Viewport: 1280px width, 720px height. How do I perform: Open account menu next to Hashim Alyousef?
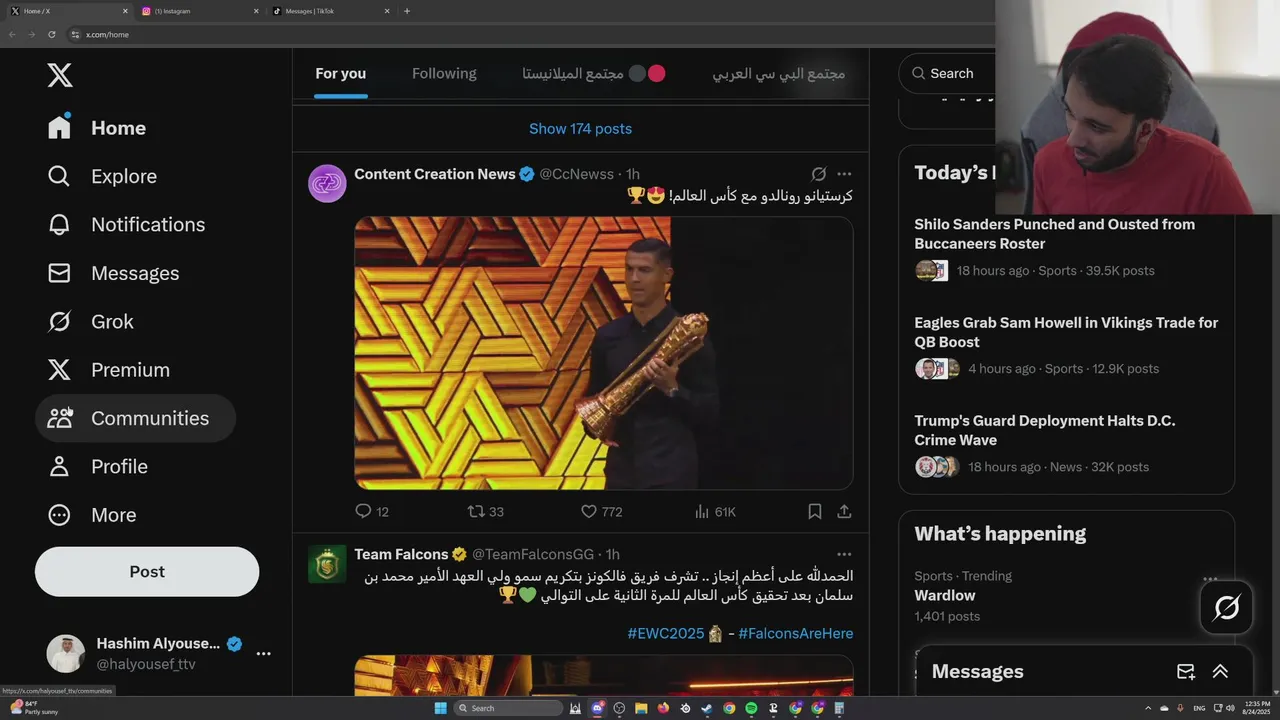tap(264, 653)
